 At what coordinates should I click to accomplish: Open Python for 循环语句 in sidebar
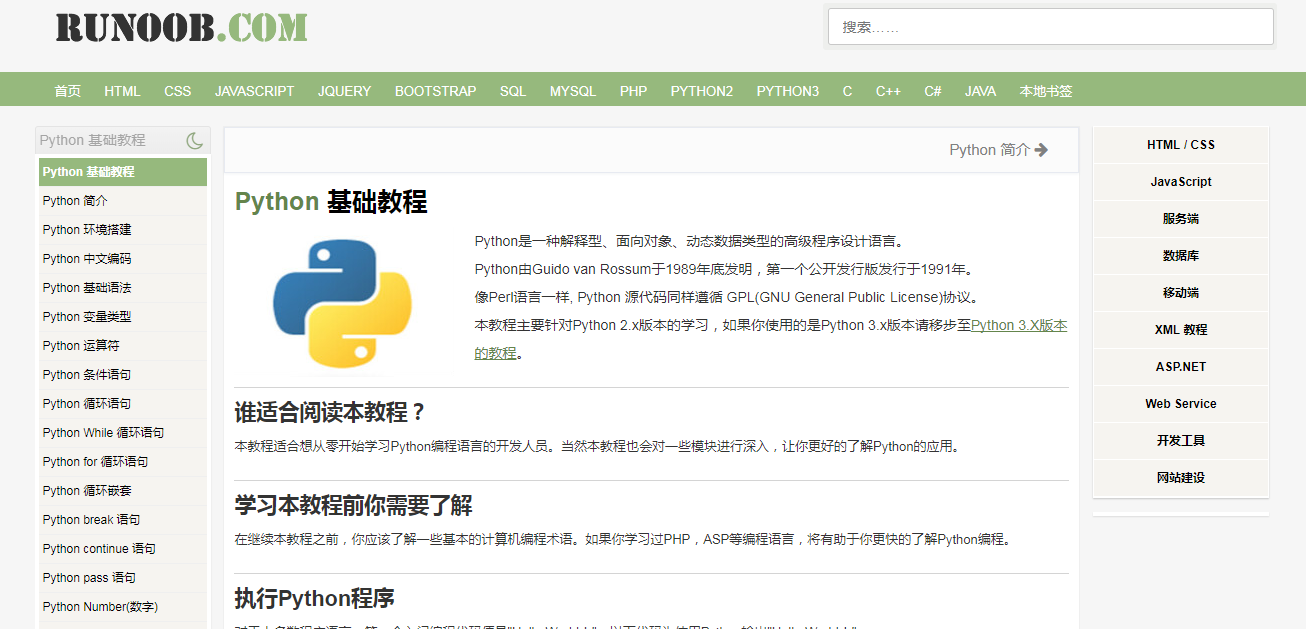click(123, 462)
